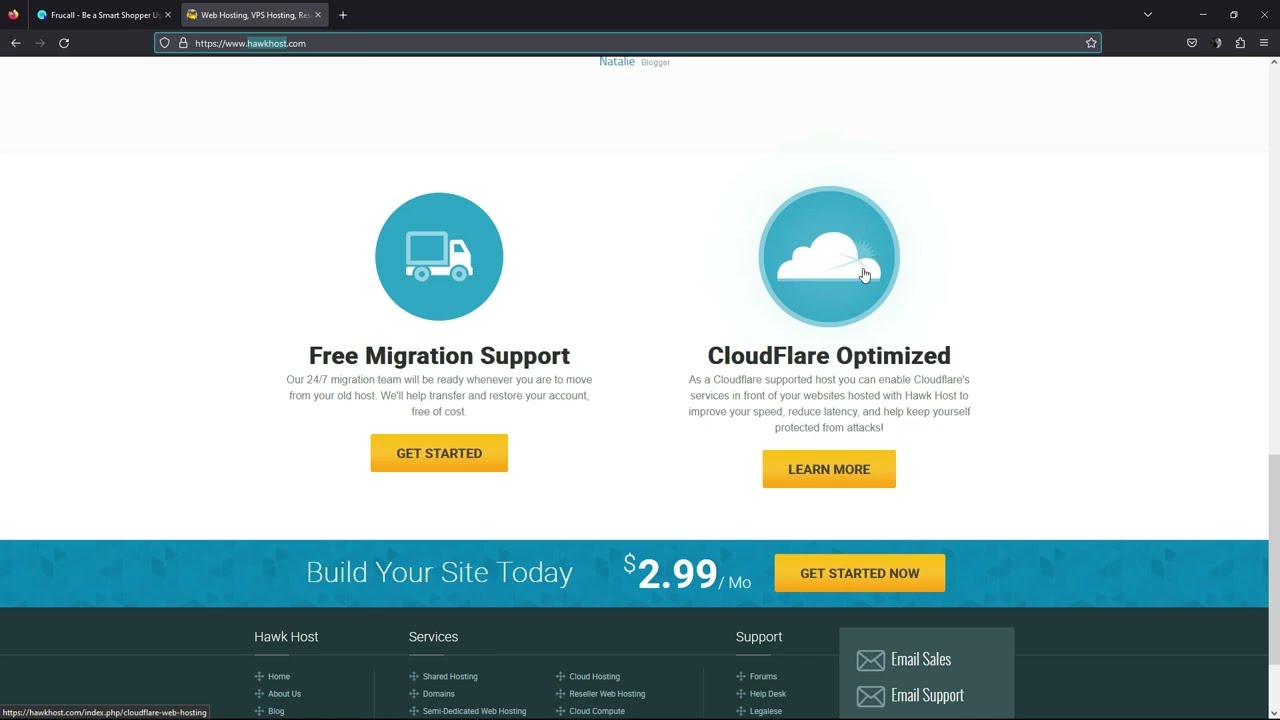
Task: Click the LEARN MORE button
Action: pos(829,469)
